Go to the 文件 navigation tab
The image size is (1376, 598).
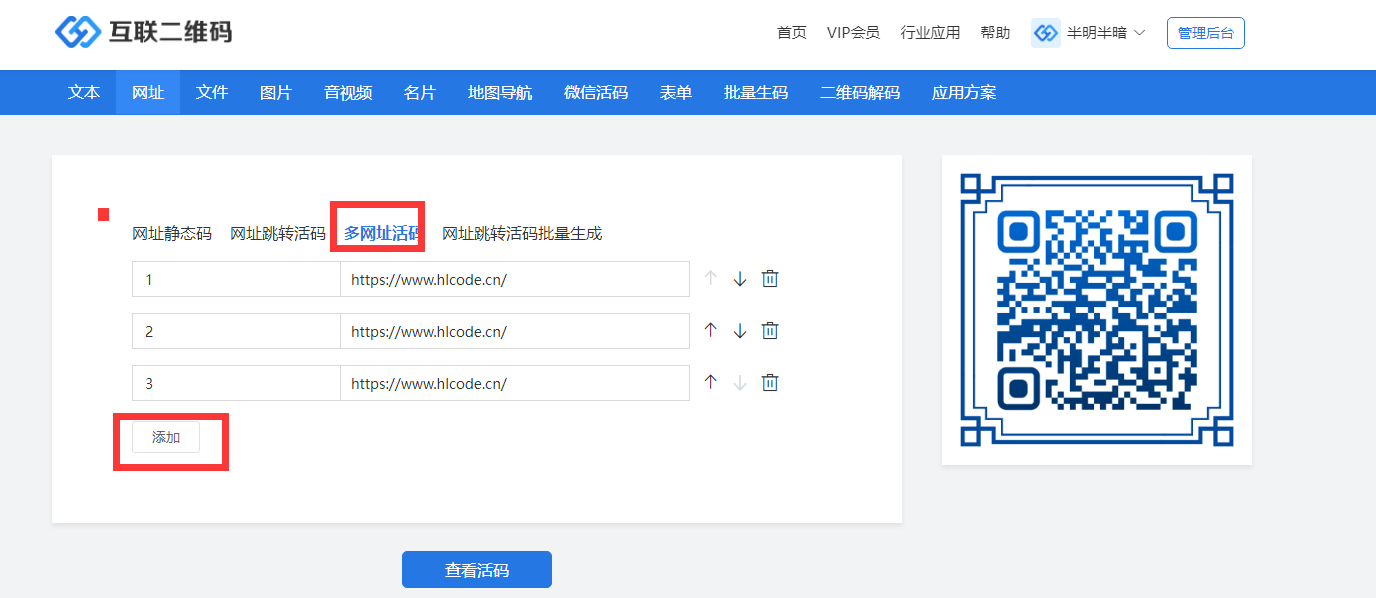[x=212, y=93]
